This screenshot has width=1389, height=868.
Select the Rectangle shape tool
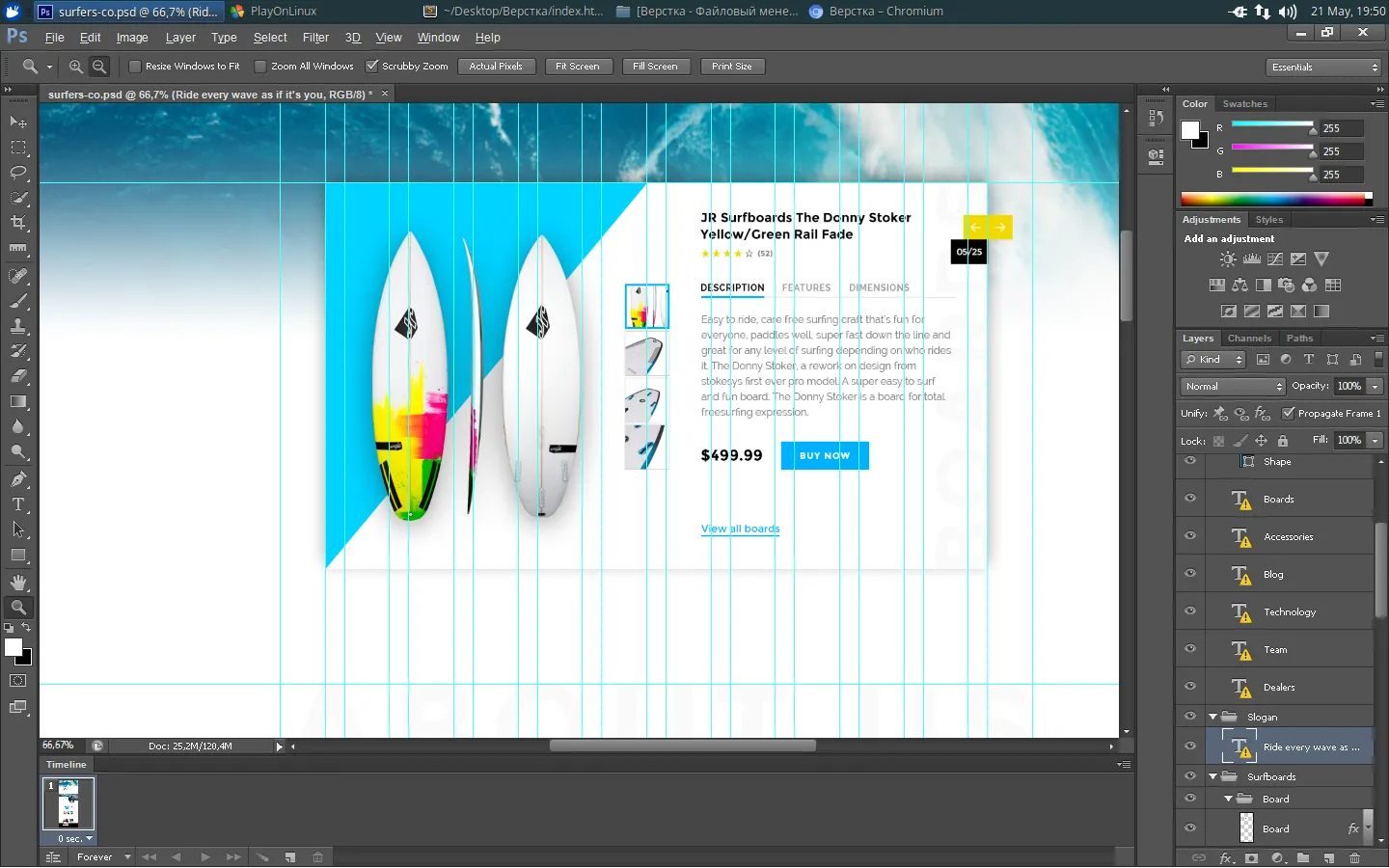tap(18, 555)
